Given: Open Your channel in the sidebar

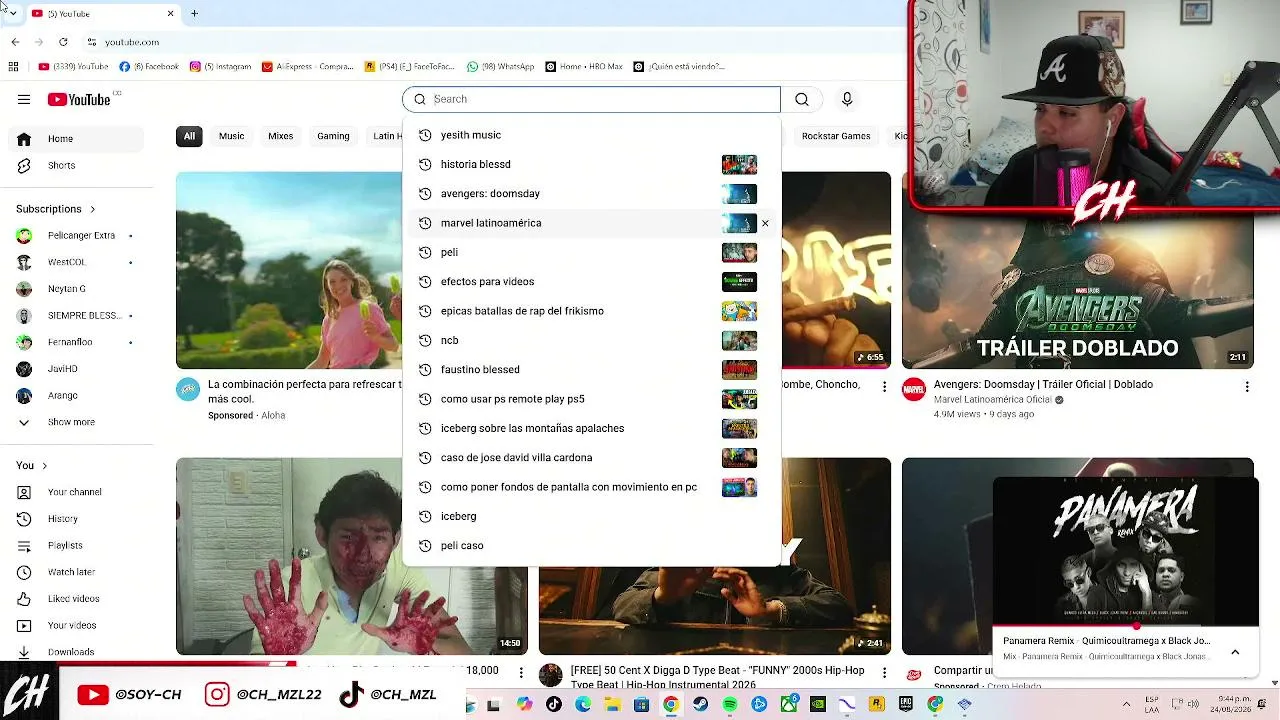Looking at the screenshot, I should [74, 492].
